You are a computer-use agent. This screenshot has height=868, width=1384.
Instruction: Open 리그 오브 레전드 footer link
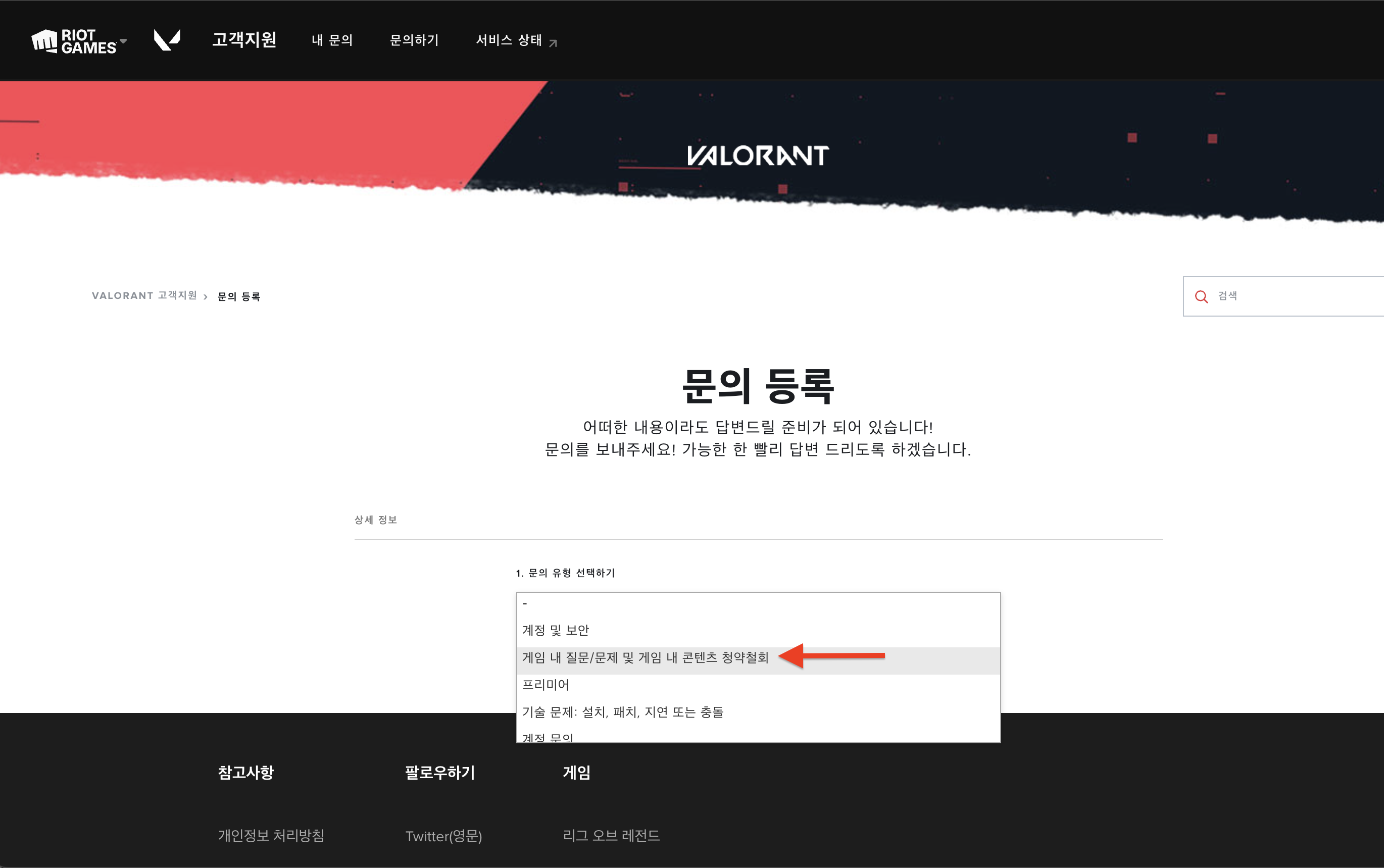pos(611,835)
